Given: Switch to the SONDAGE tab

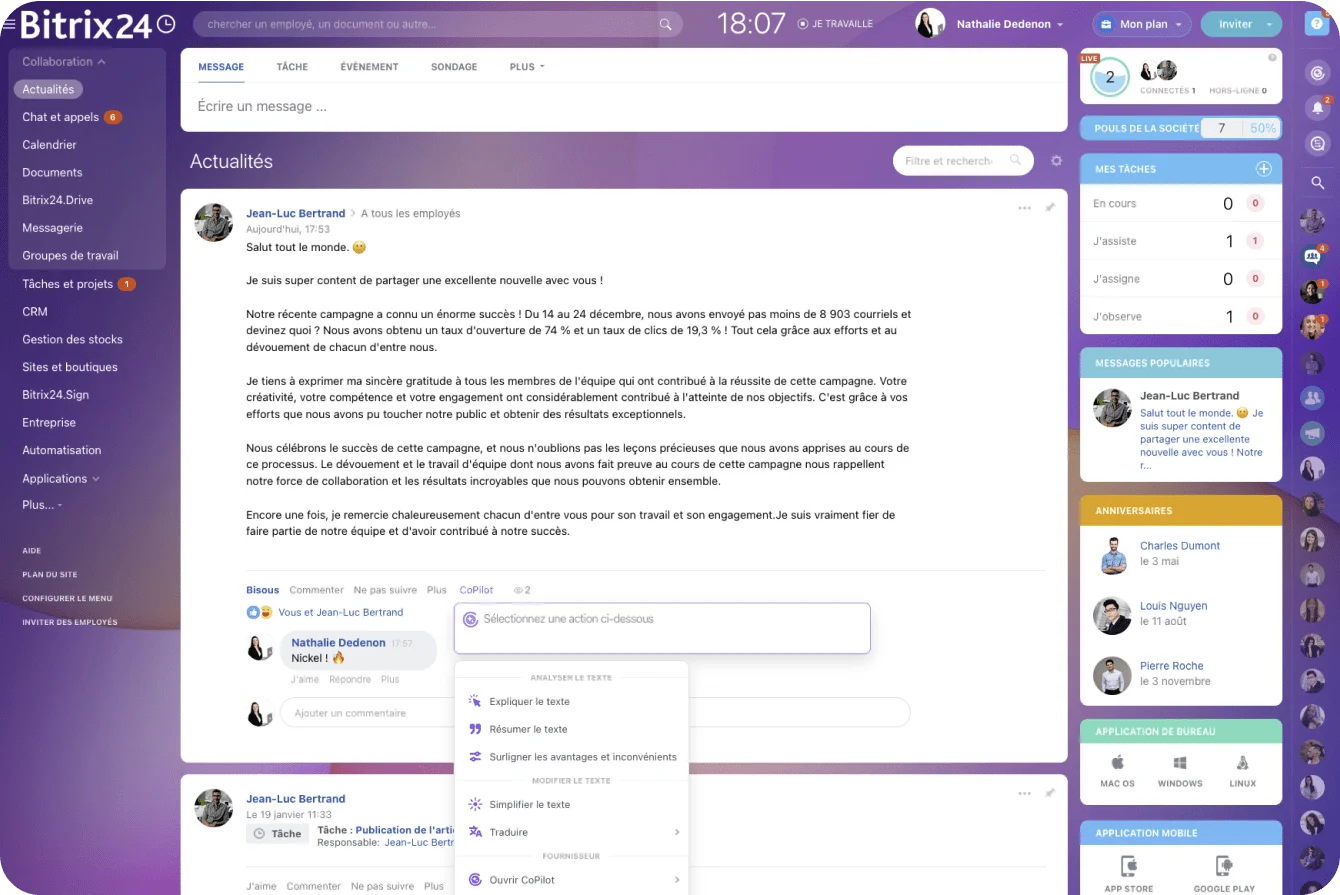Looking at the screenshot, I should 454,67.
